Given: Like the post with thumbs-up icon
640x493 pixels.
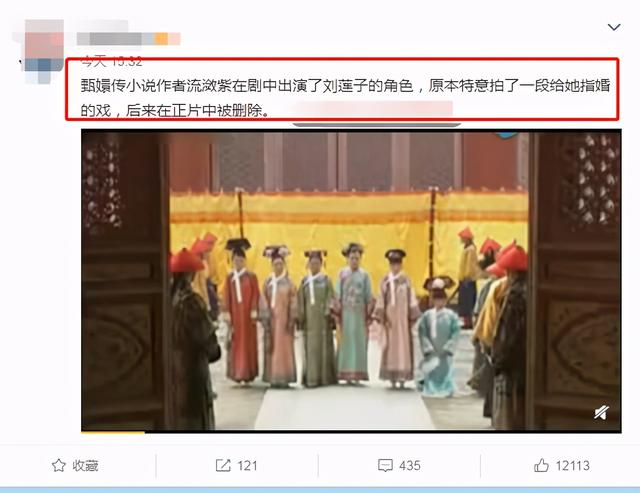Looking at the screenshot, I should click(541, 465).
